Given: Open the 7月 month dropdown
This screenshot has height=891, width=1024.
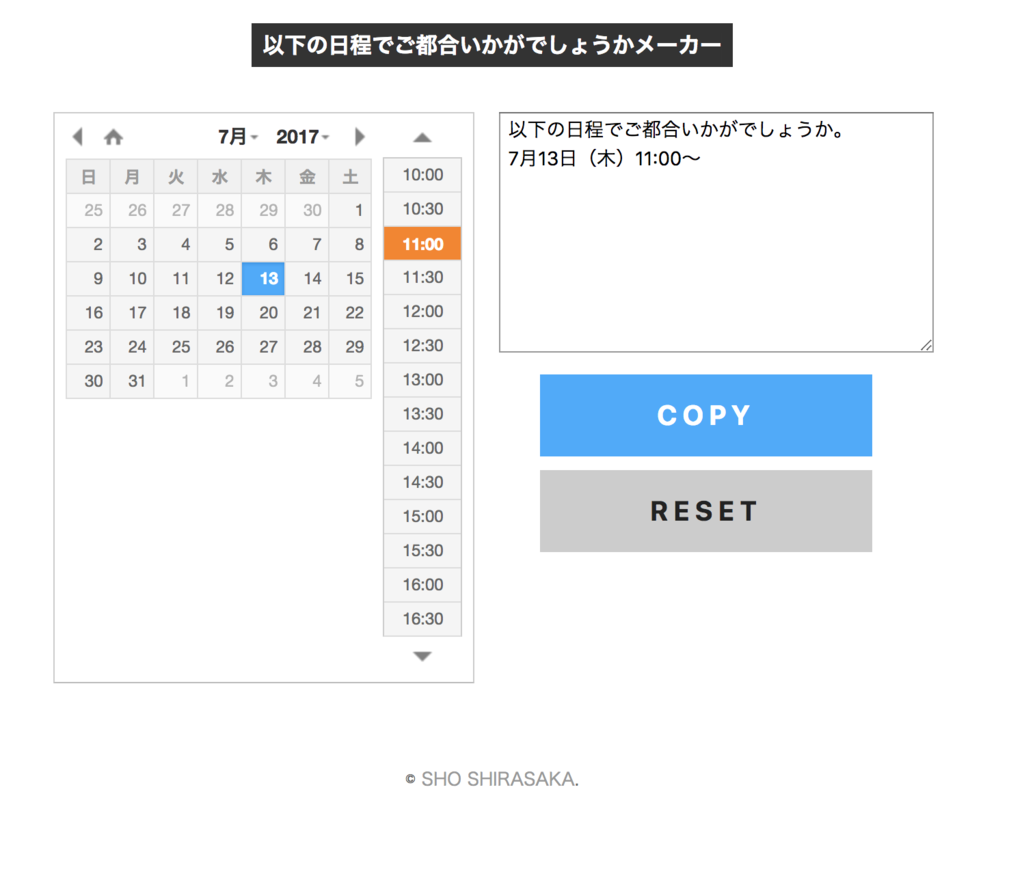Looking at the screenshot, I should [x=238, y=137].
